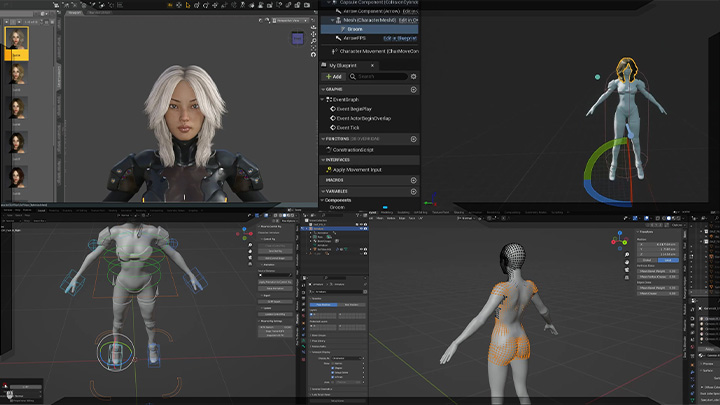
Task: Open the Vertex menu in right Blender viewport
Action: pyautogui.click(x=391, y=218)
